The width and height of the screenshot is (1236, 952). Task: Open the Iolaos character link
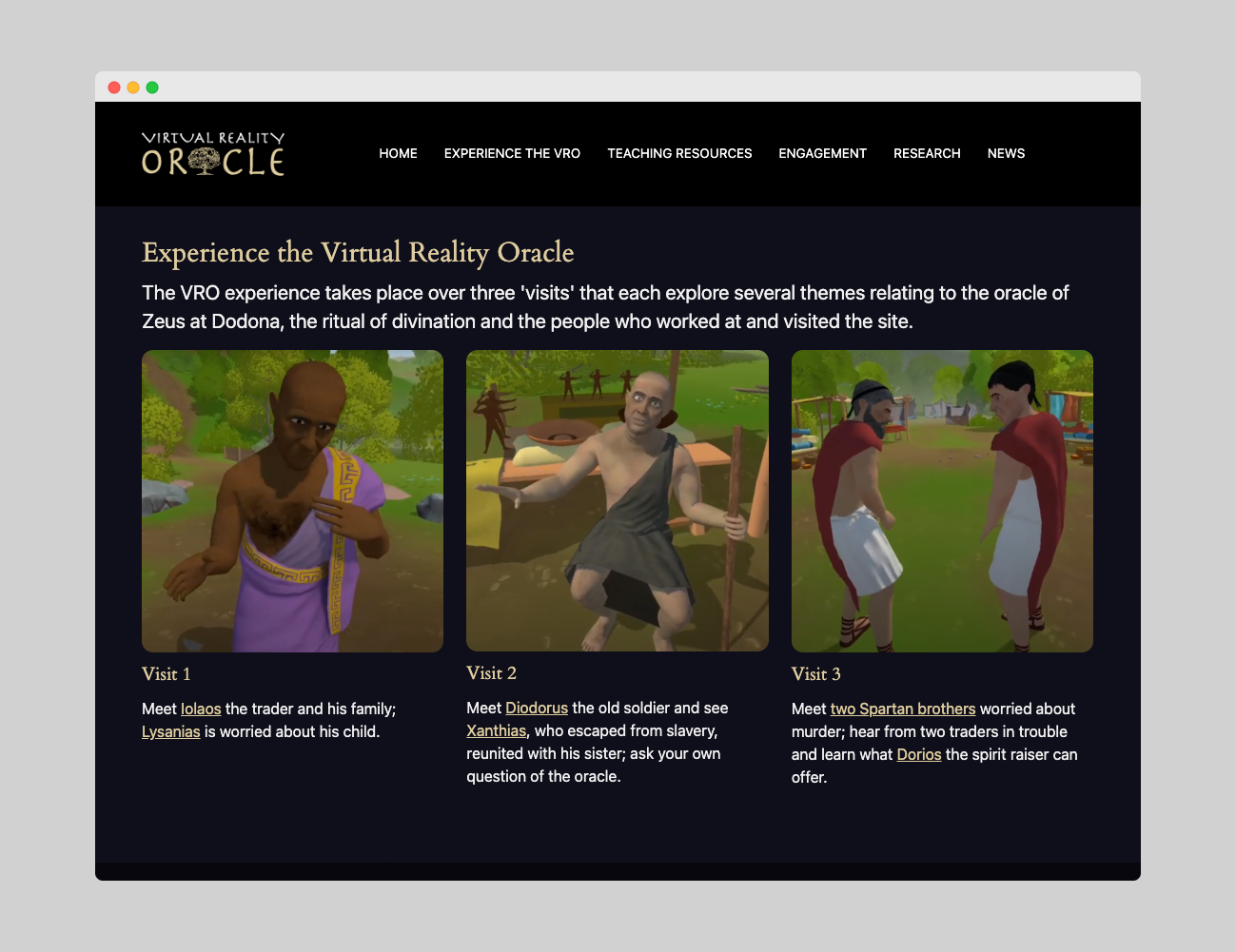[201, 709]
